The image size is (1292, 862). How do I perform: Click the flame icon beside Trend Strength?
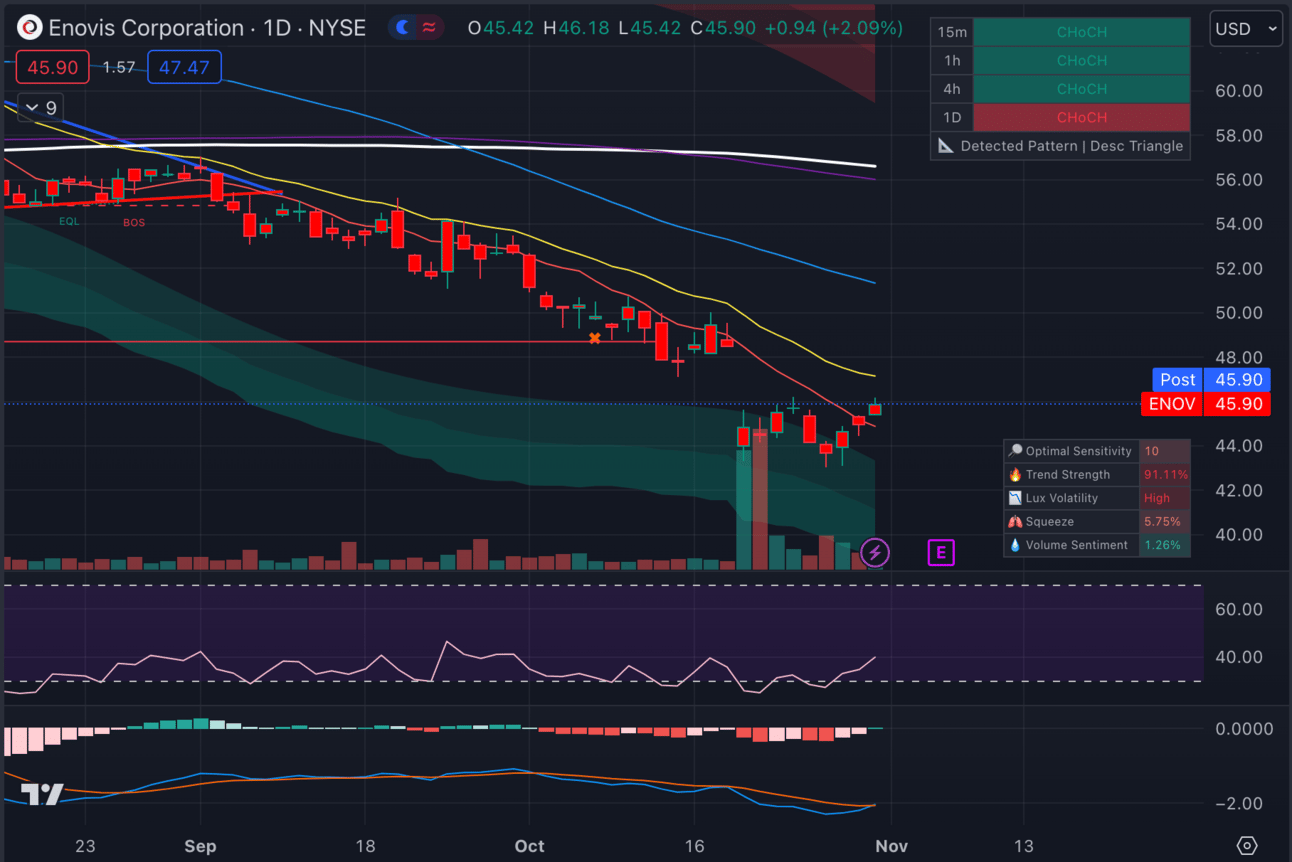point(1015,475)
